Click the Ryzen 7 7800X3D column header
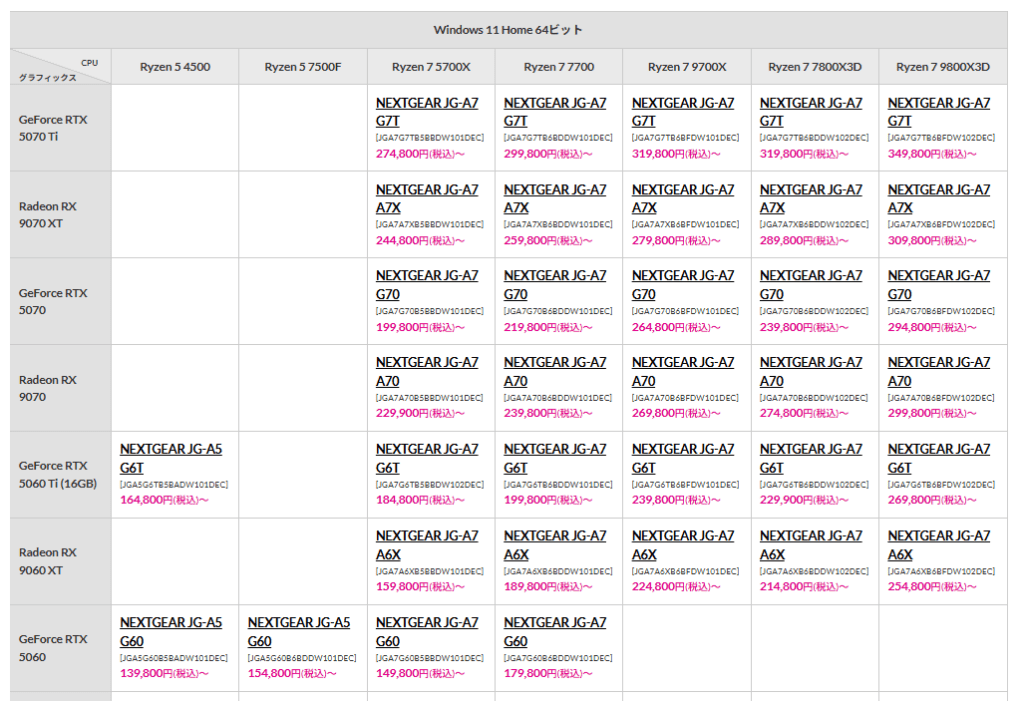 tap(814, 67)
